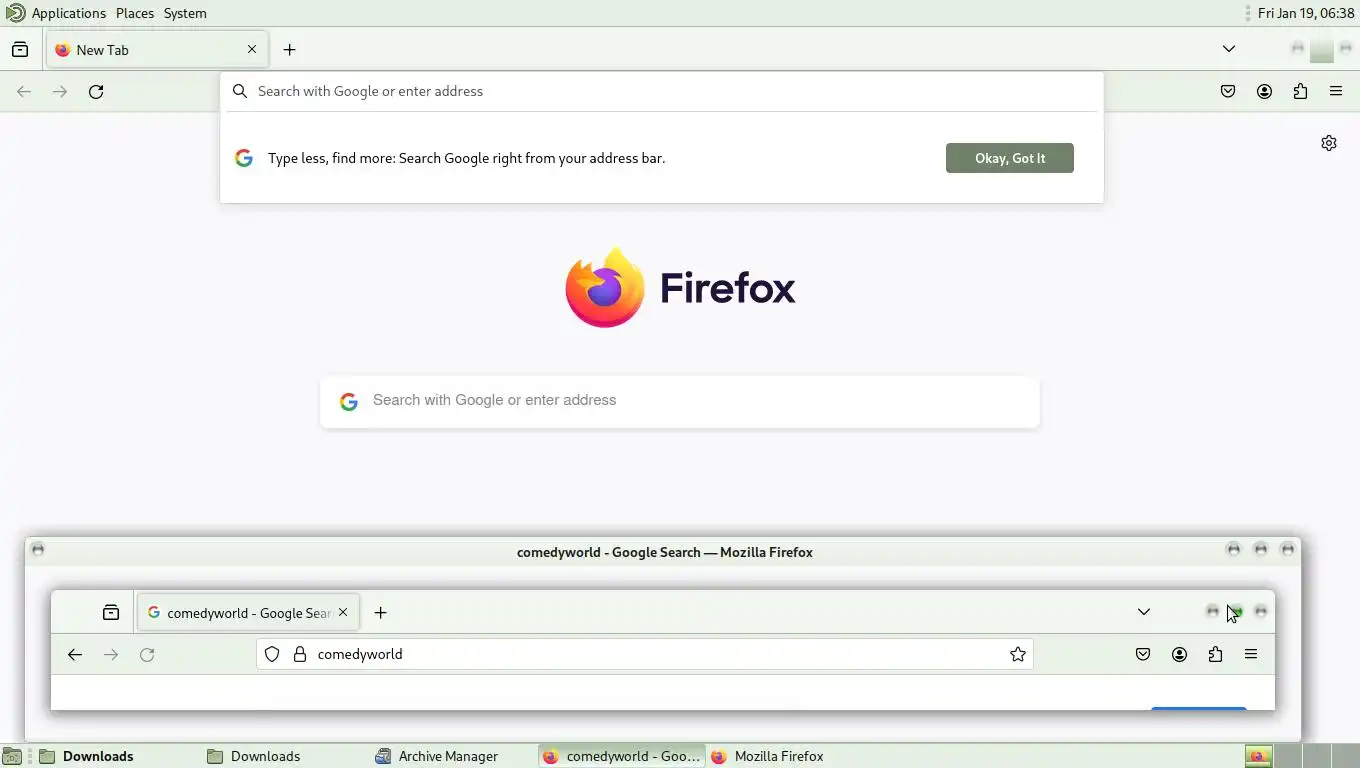Close the New Tab tab
This screenshot has height=768, width=1360.
[x=252, y=49]
